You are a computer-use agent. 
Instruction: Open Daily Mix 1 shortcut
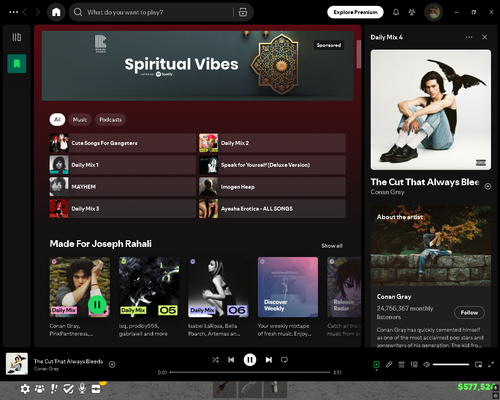click(123, 165)
